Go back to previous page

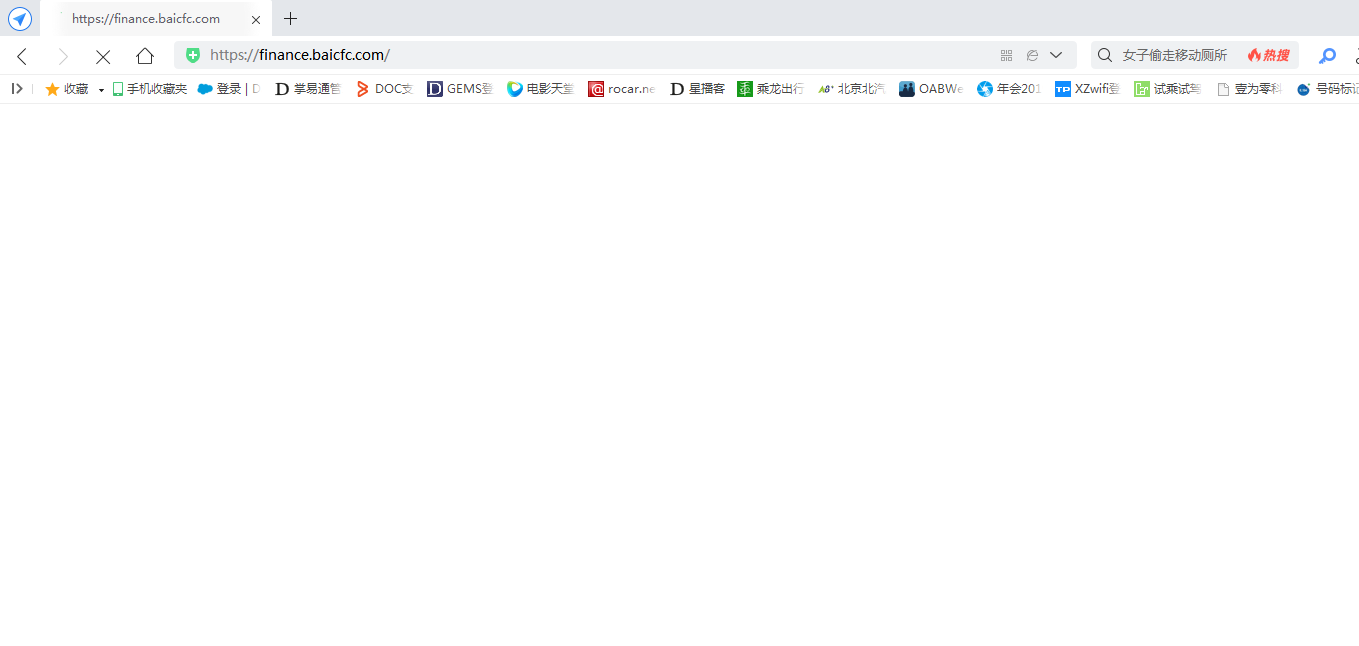coord(22,56)
